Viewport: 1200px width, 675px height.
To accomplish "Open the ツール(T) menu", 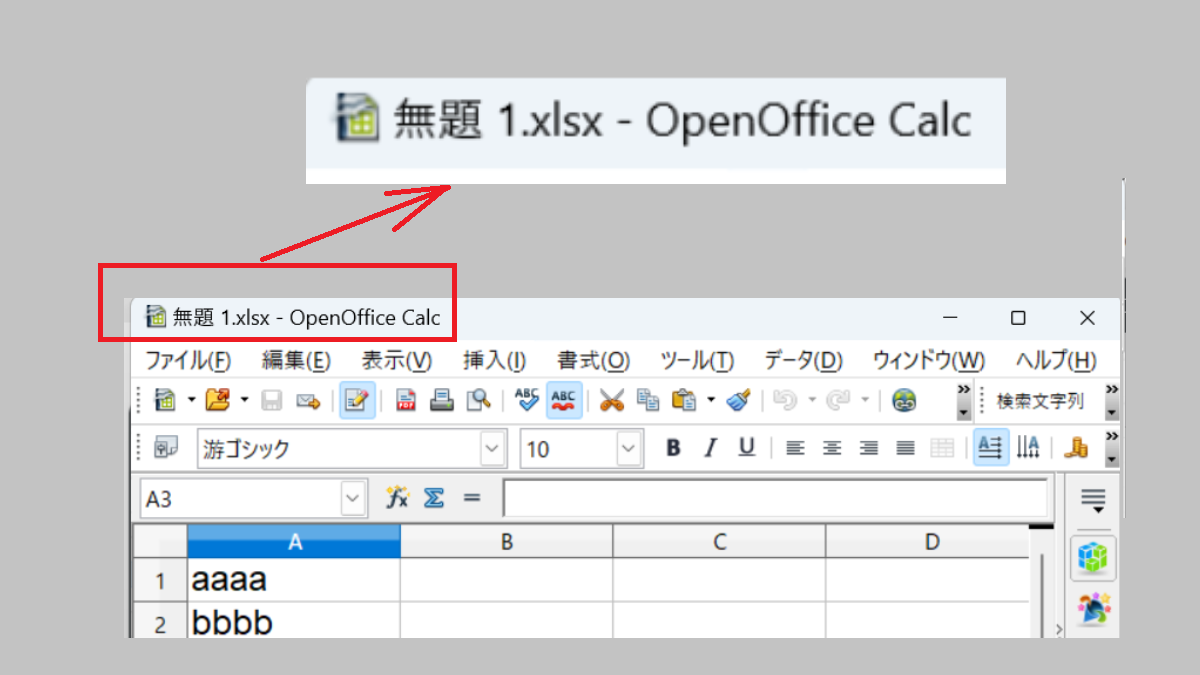I will pyautogui.click(x=697, y=361).
